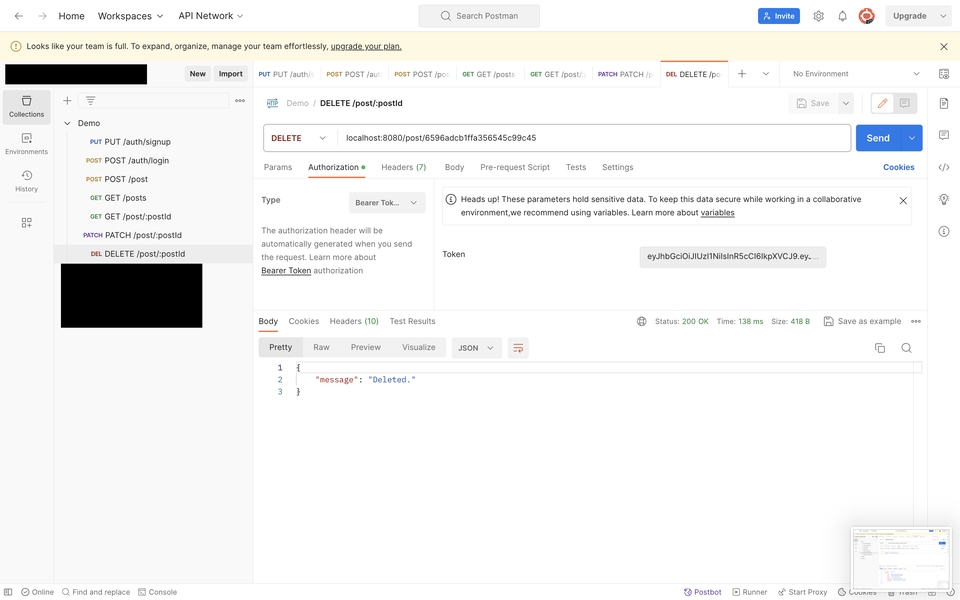This screenshot has height=600, width=960.
Task: Open the request Headers (7) tab
Action: pos(403,167)
